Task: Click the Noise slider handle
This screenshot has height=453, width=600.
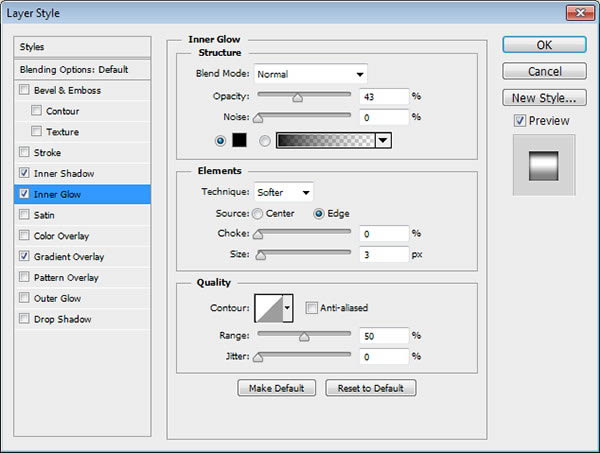Action: pos(258,118)
